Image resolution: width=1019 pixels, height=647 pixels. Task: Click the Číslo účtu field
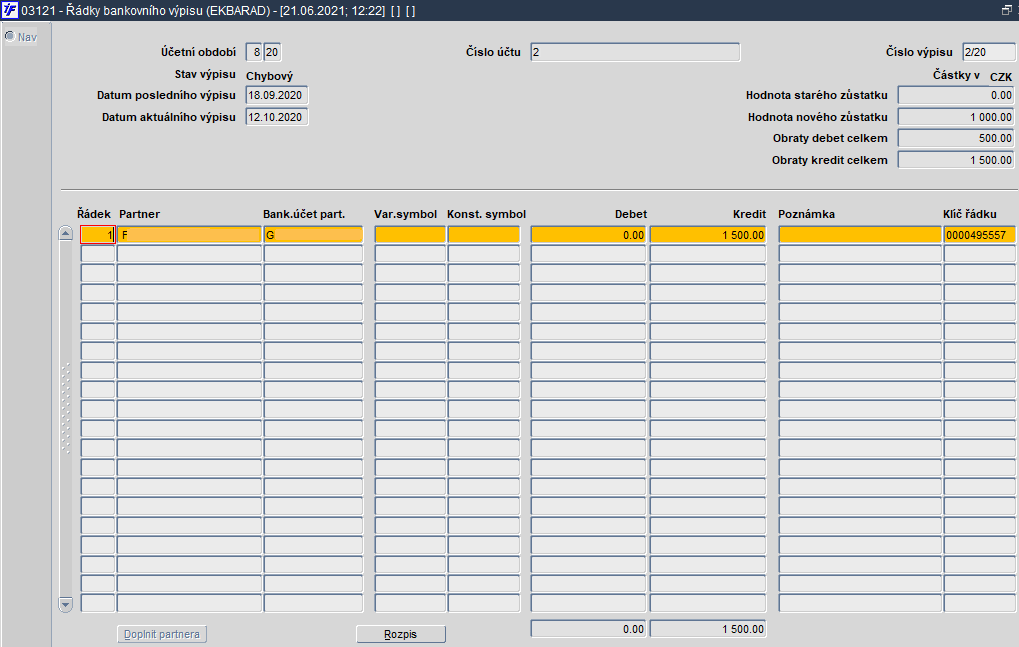point(635,52)
